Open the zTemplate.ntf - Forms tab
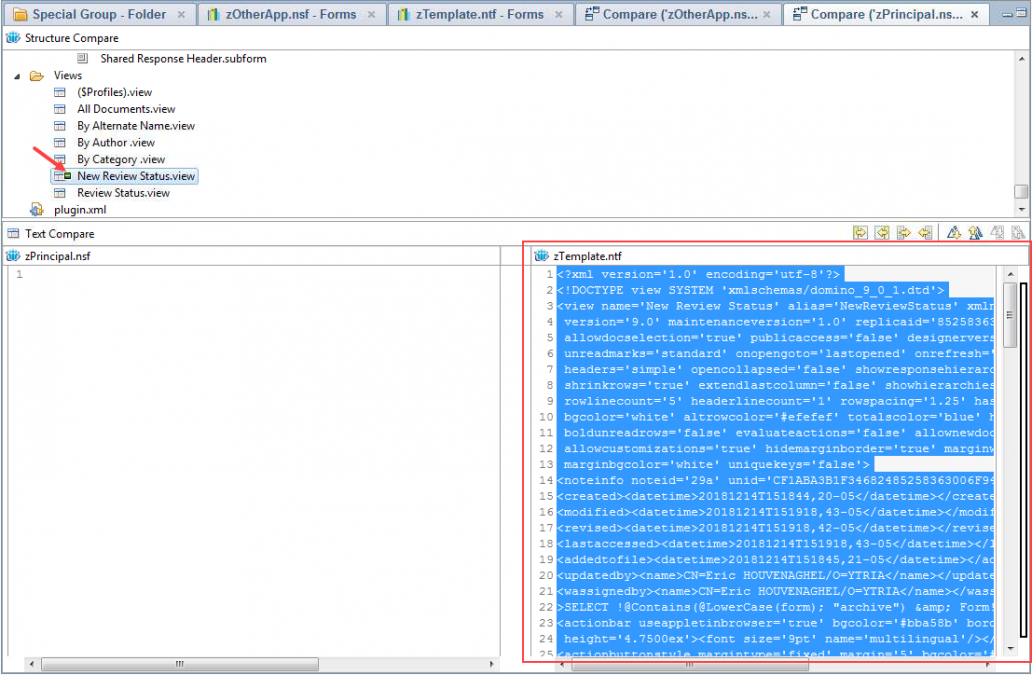The height and width of the screenshot is (675, 1032). click(x=480, y=14)
